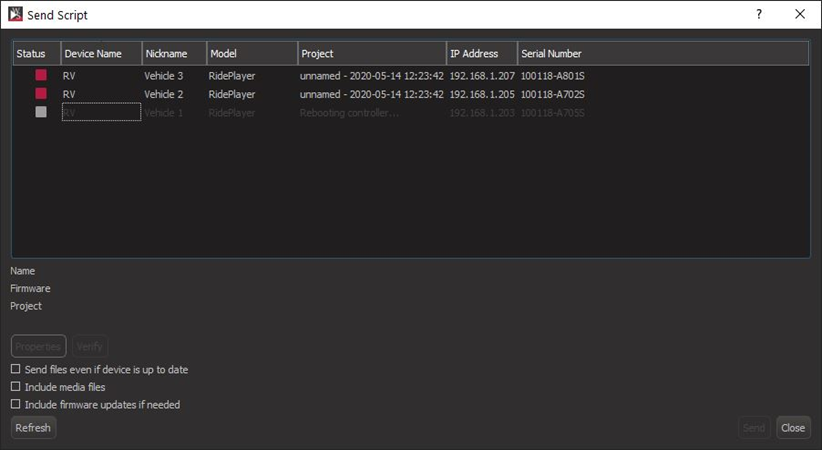This screenshot has height=450, width=822.
Task: Click the red status indicator for Vehicle 3
Action: click(x=41, y=75)
